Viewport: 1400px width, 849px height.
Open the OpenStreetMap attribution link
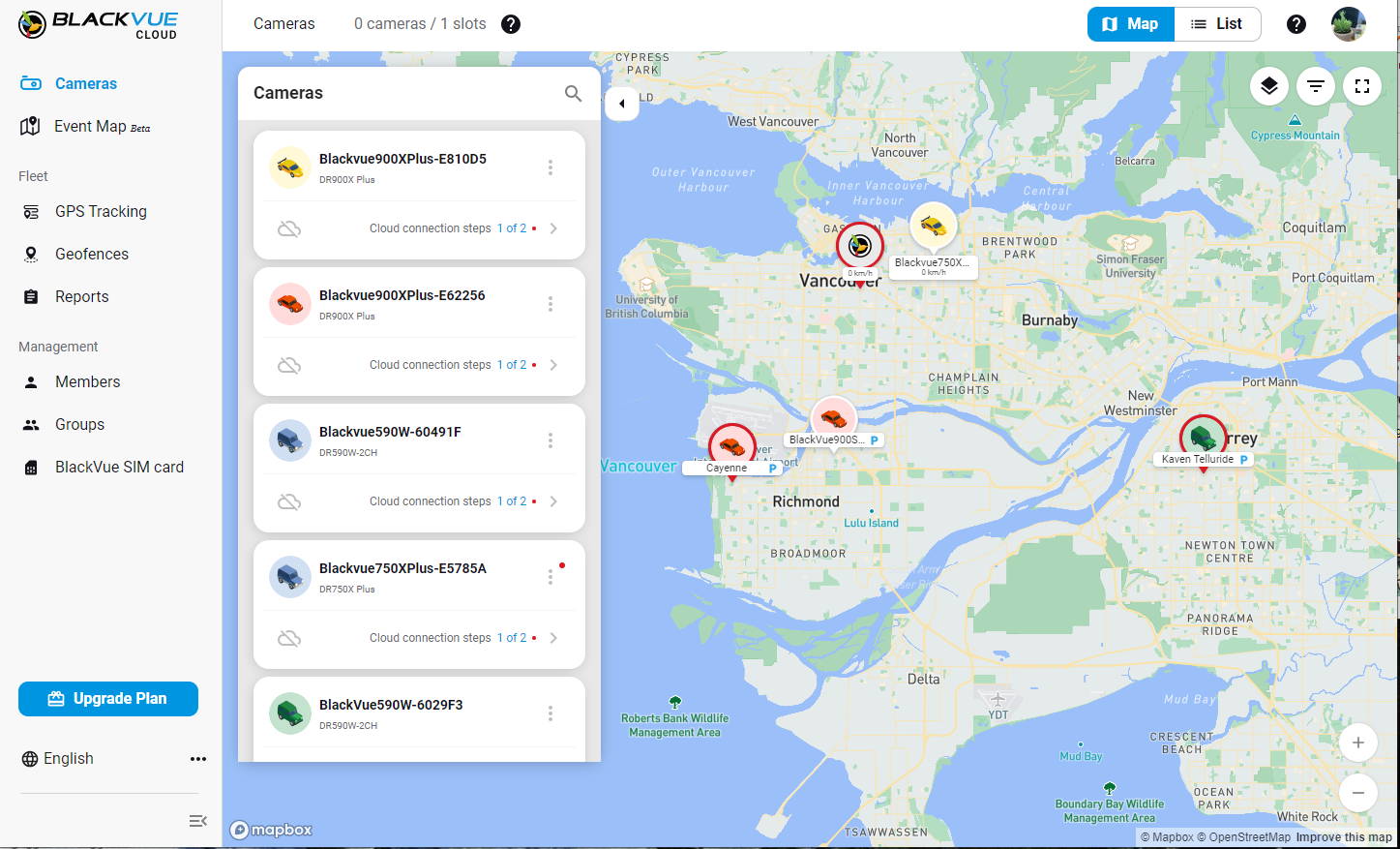[1243, 837]
